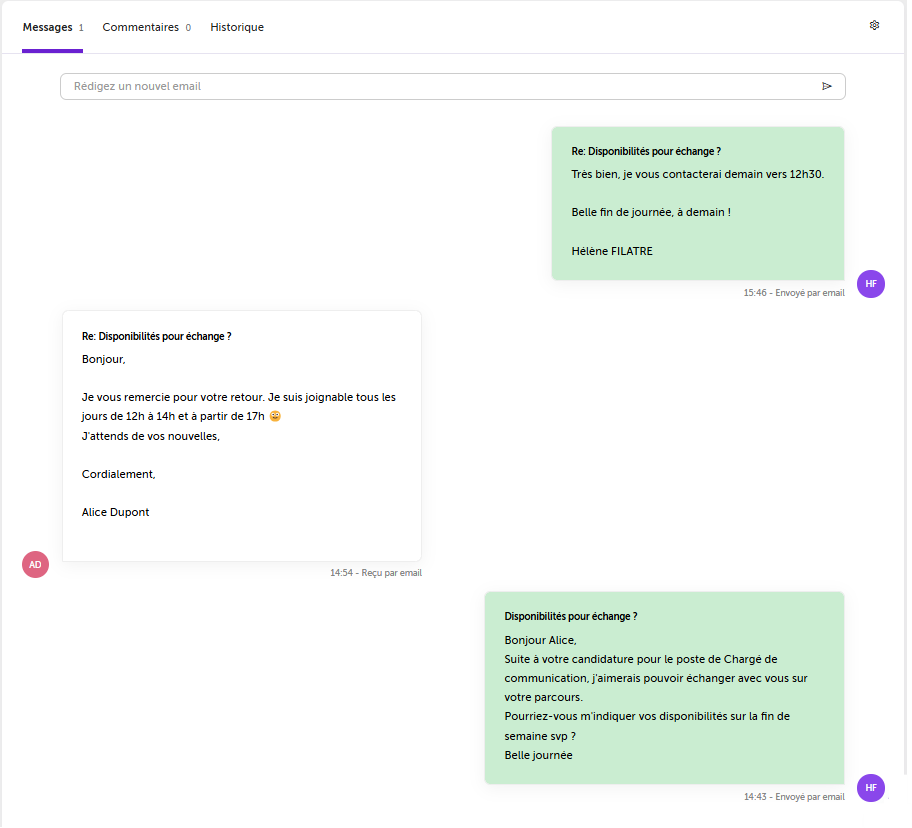The image size is (912, 828).
Task: Click the 'Rédigez un nouvel email' field
Action: [x=453, y=87]
